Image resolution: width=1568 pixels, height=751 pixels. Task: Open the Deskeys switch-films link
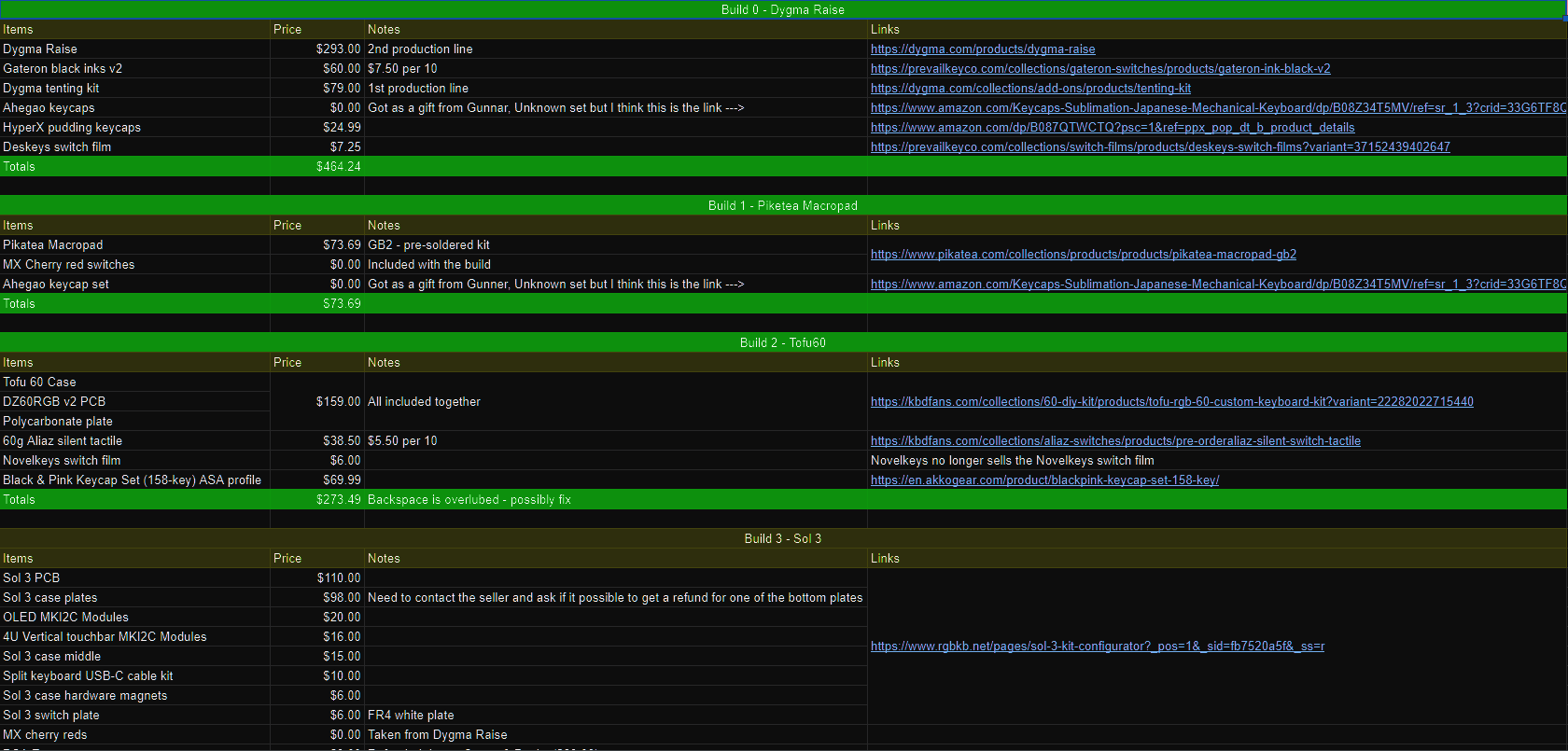(x=1160, y=147)
